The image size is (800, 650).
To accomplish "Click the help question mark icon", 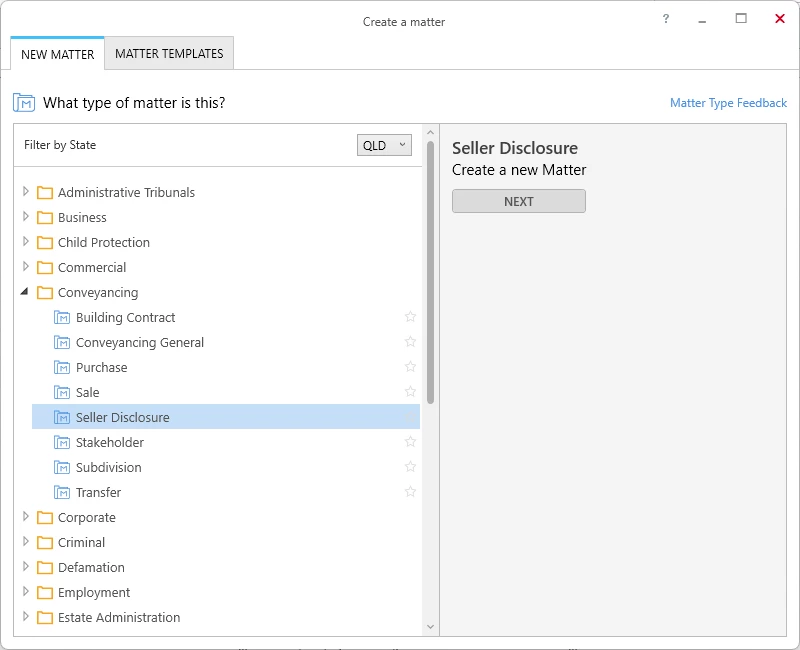I will point(666,19).
